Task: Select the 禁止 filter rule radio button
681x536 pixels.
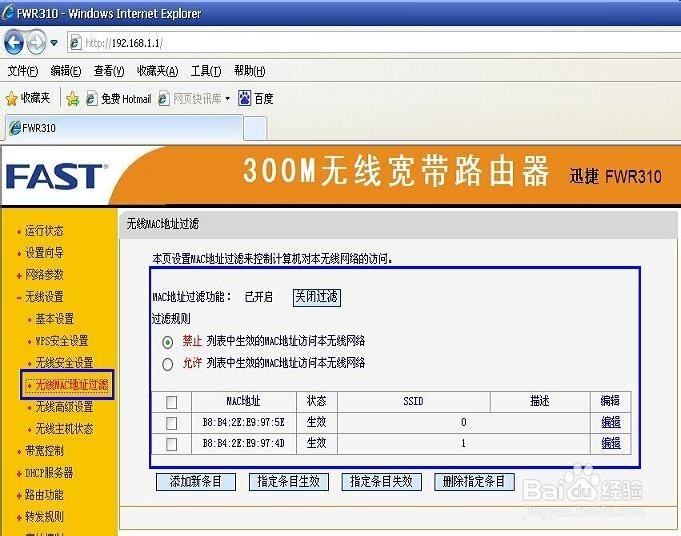Action: (x=168, y=342)
